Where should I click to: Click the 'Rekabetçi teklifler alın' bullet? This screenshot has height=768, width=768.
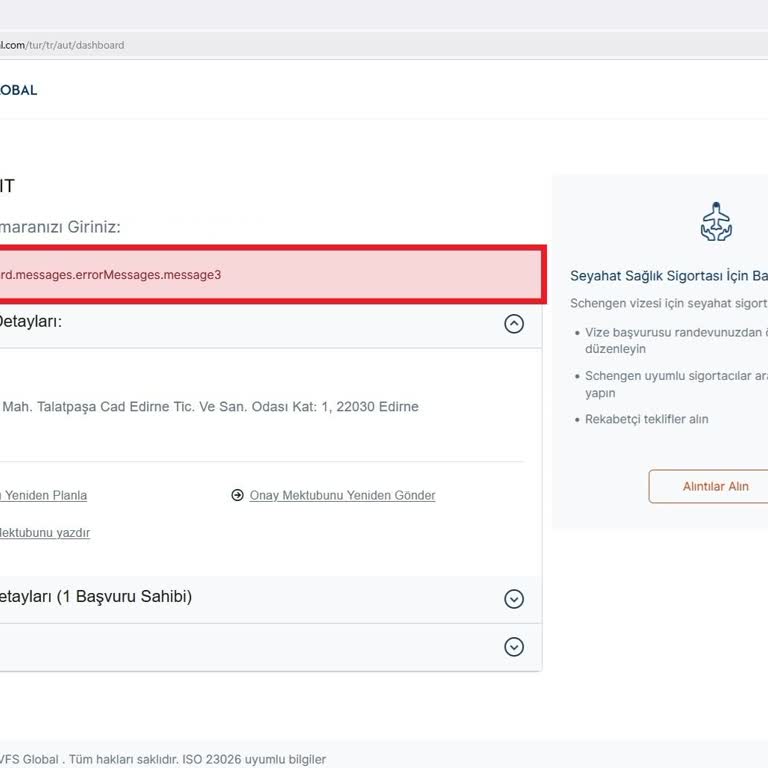click(646, 419)
